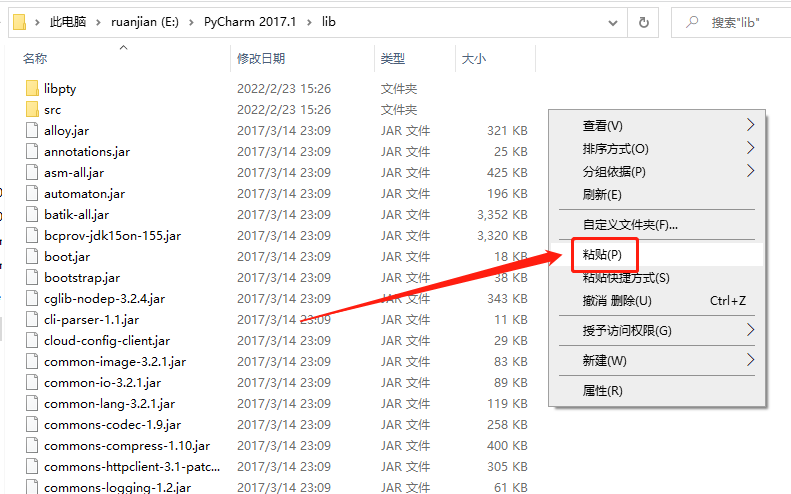The height and width of the screenshot is (494, 791).
Task: Open 自定义文件夹(F)... menu item
Action: click(x=657, y=225)
